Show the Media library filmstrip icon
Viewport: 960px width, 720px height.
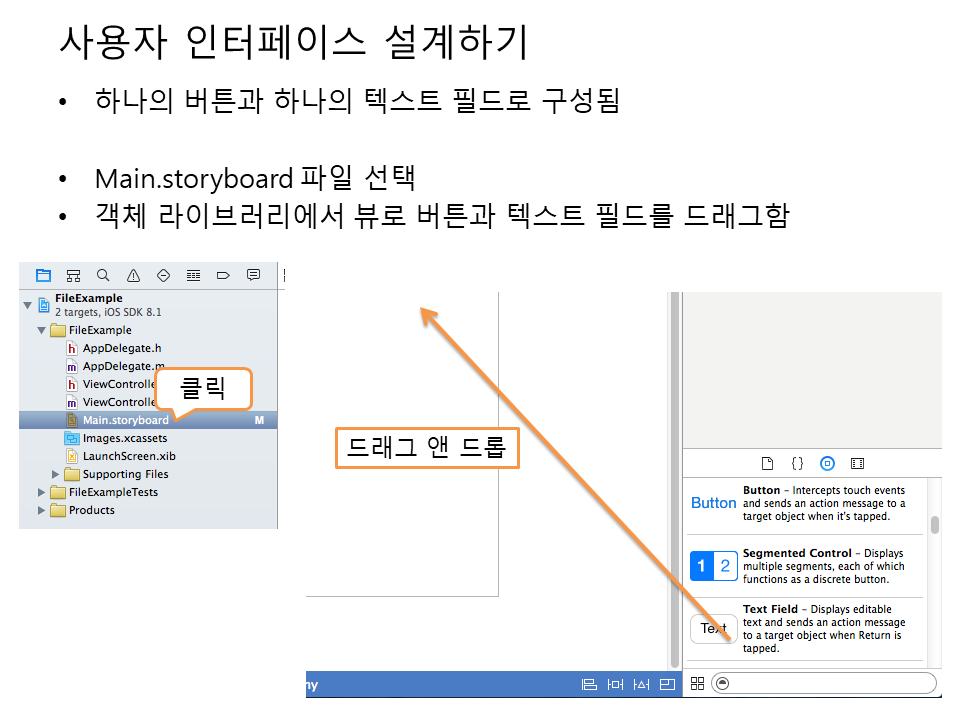[x=857, y=463]
